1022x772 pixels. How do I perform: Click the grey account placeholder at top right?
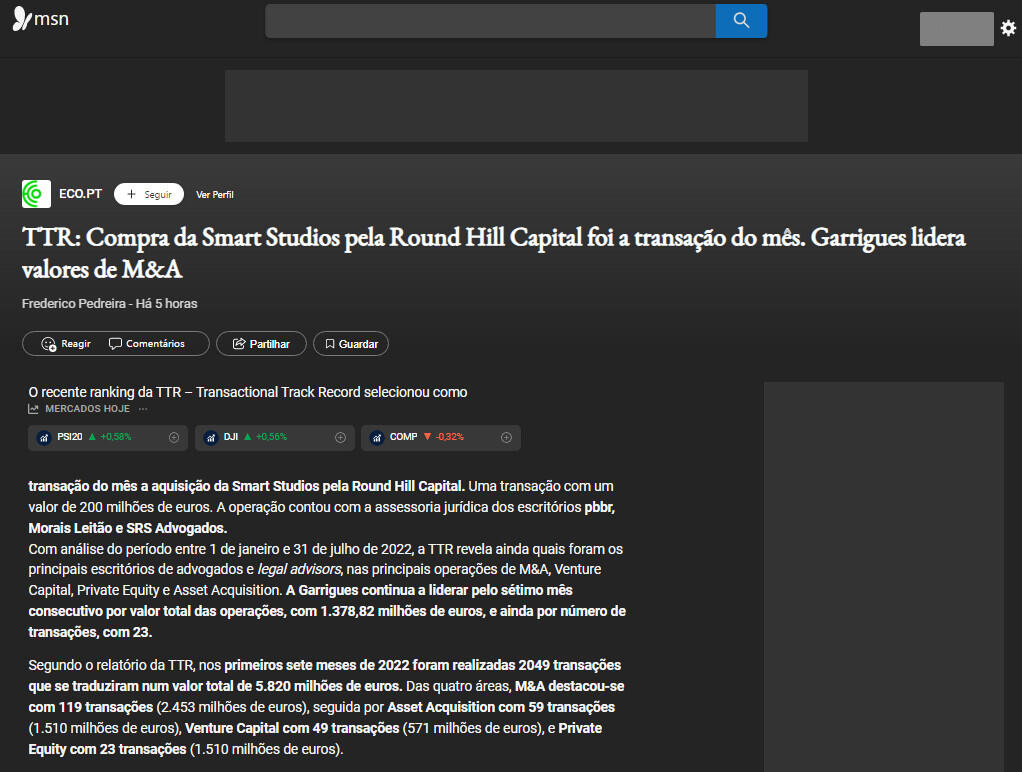point(956,29)
